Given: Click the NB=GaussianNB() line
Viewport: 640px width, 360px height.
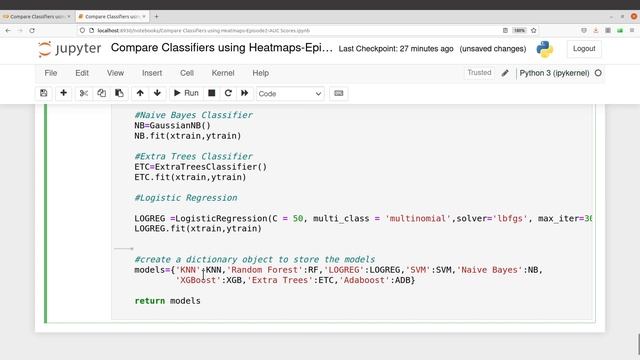Looking at the screenshot, I should click(x=172, y=125).
